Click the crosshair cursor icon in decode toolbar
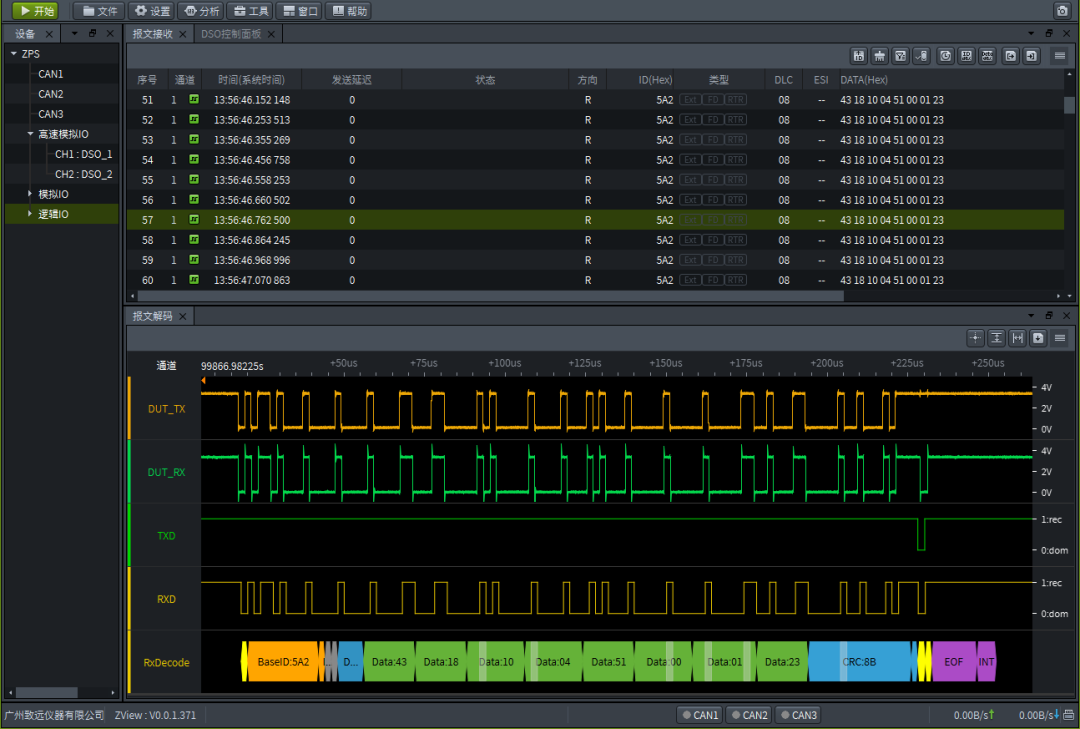Image resolution: width=1080 pixels, height=729 pixels. (x=975, y=338)
